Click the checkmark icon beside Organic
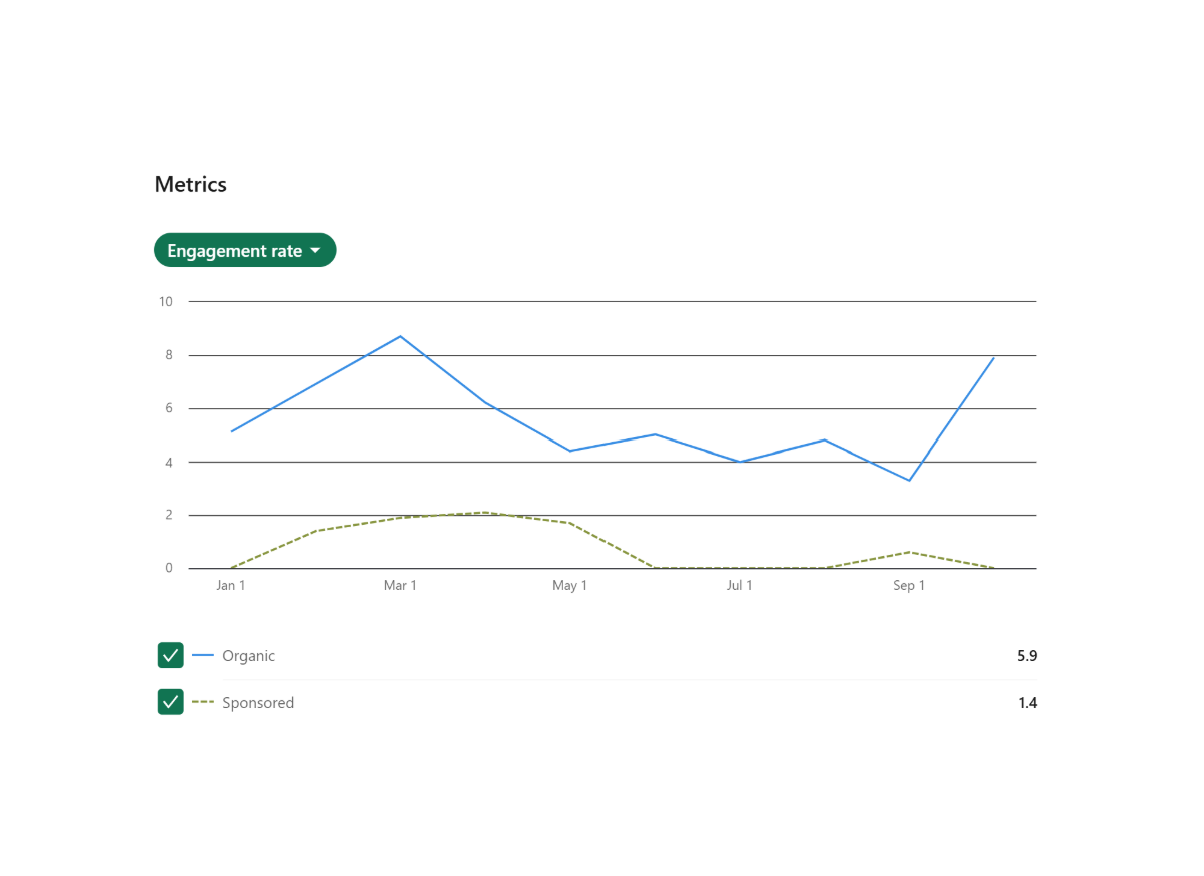The height and width of the screenshot is (876, 1204). pos(170,655)
